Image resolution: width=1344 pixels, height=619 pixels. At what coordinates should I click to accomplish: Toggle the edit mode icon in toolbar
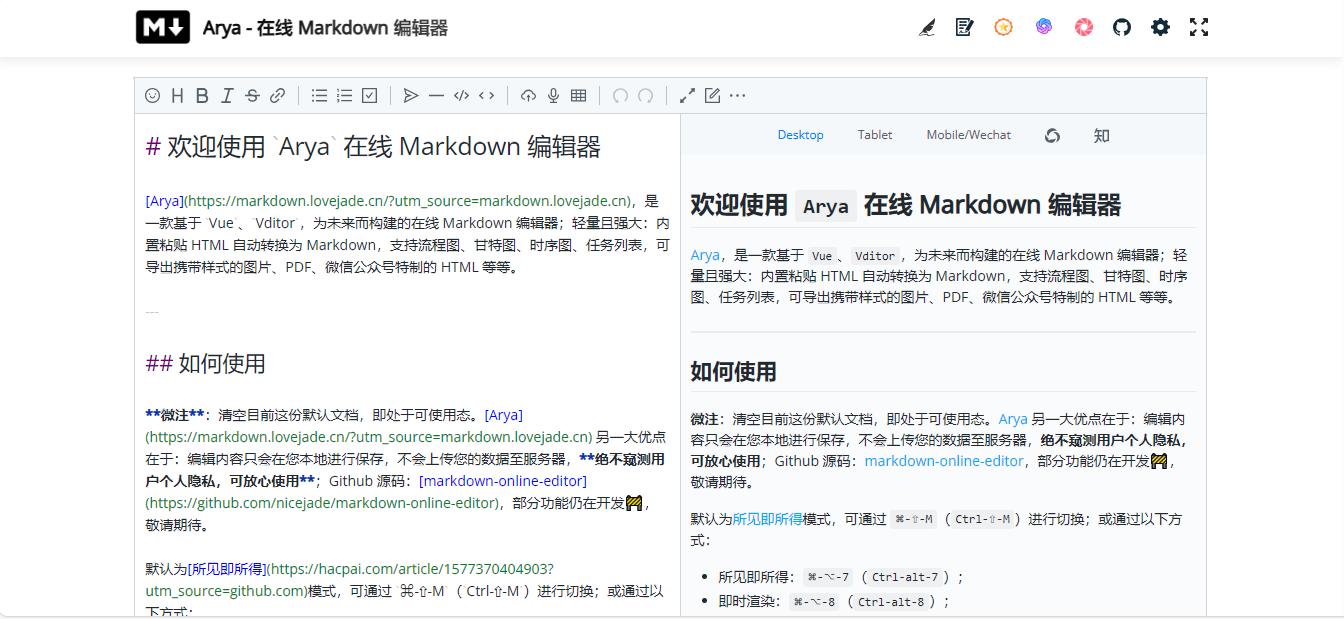tap(712, 95)
